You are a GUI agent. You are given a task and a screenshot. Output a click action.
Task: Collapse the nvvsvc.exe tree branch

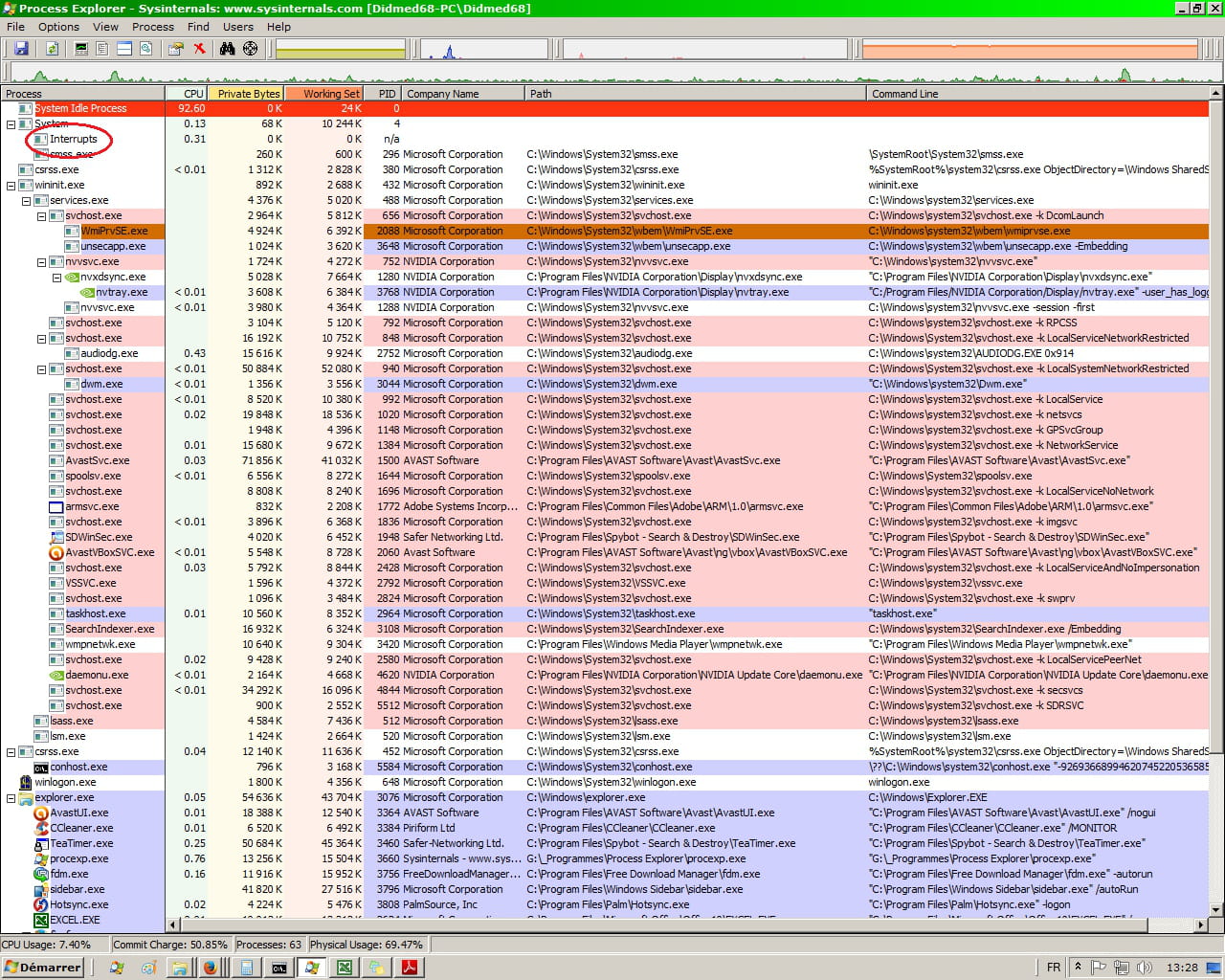click(x=42, y=261)
